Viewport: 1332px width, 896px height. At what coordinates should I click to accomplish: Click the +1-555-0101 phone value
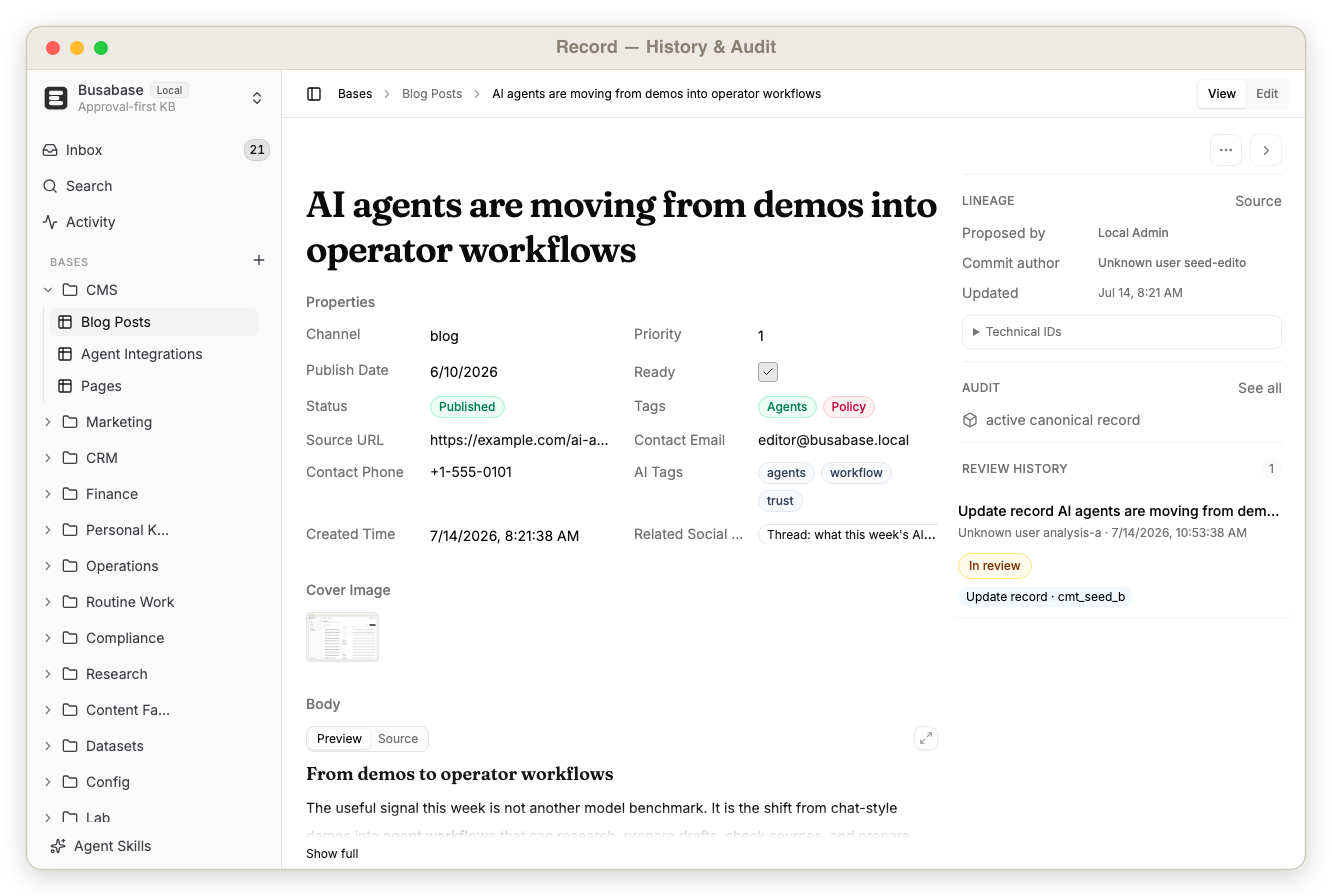[471, 472]
